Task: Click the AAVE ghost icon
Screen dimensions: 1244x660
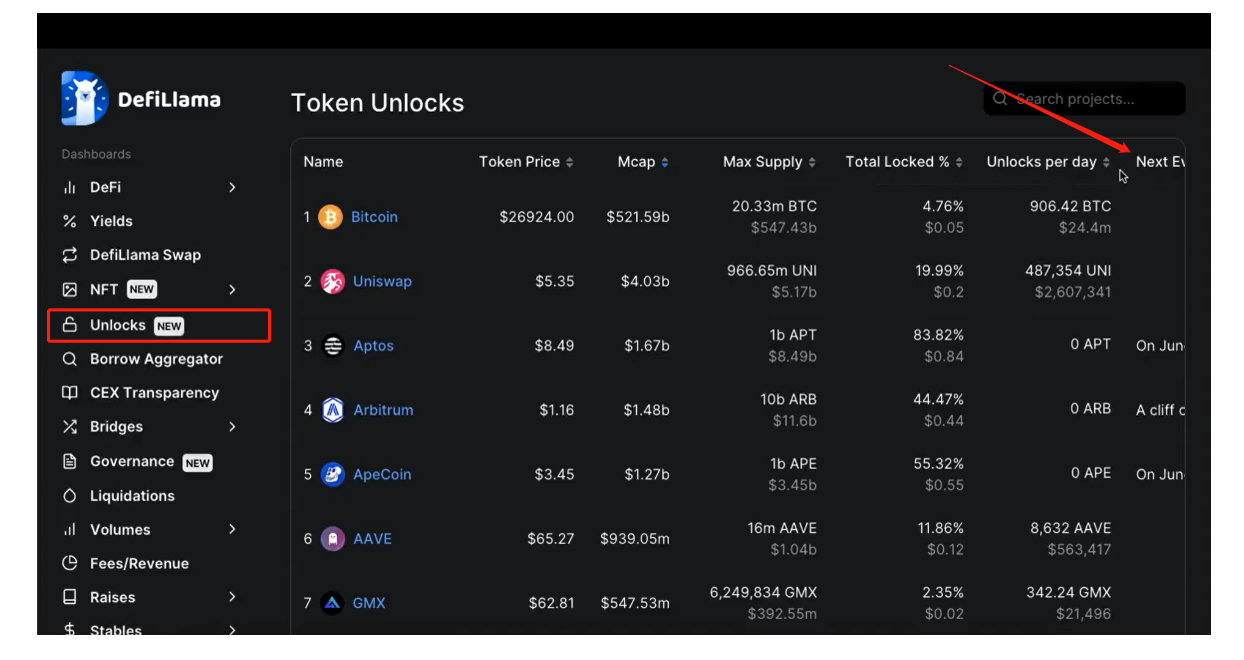Action: pyautogui.click(x=333, y=539)
